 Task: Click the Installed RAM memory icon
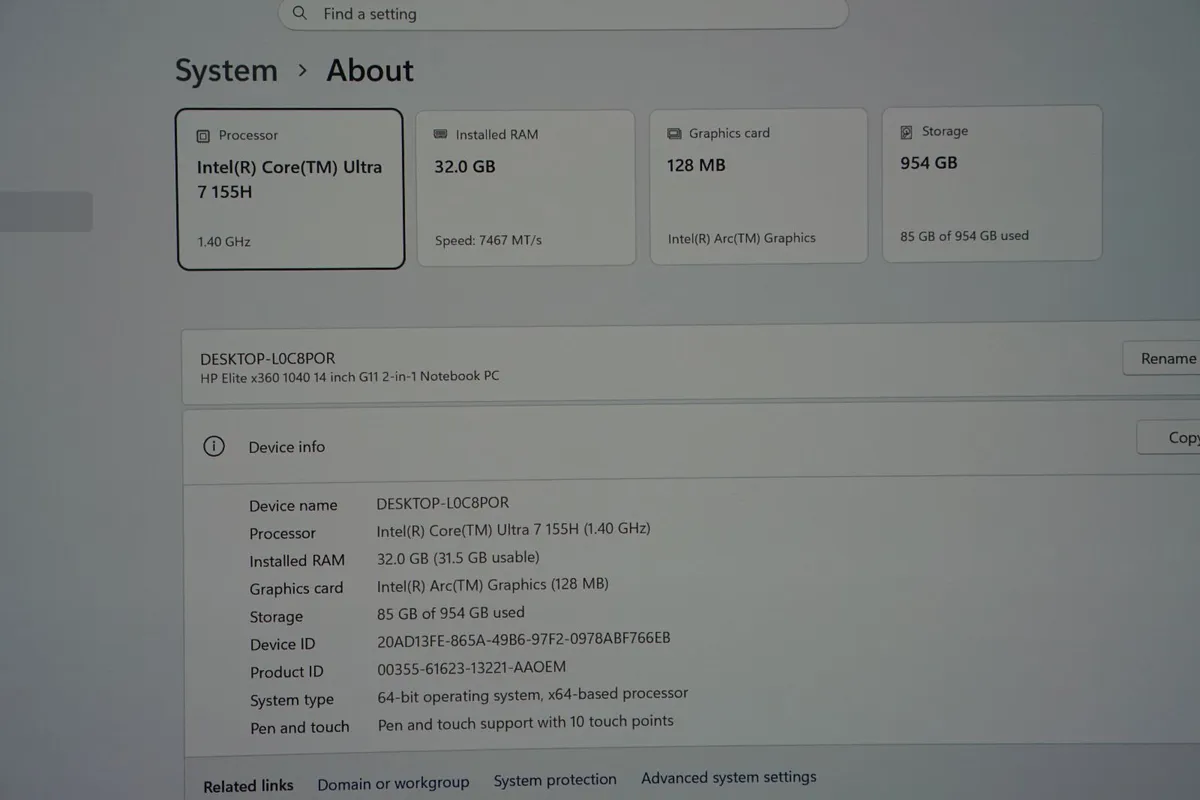click(x=441, y=134)
